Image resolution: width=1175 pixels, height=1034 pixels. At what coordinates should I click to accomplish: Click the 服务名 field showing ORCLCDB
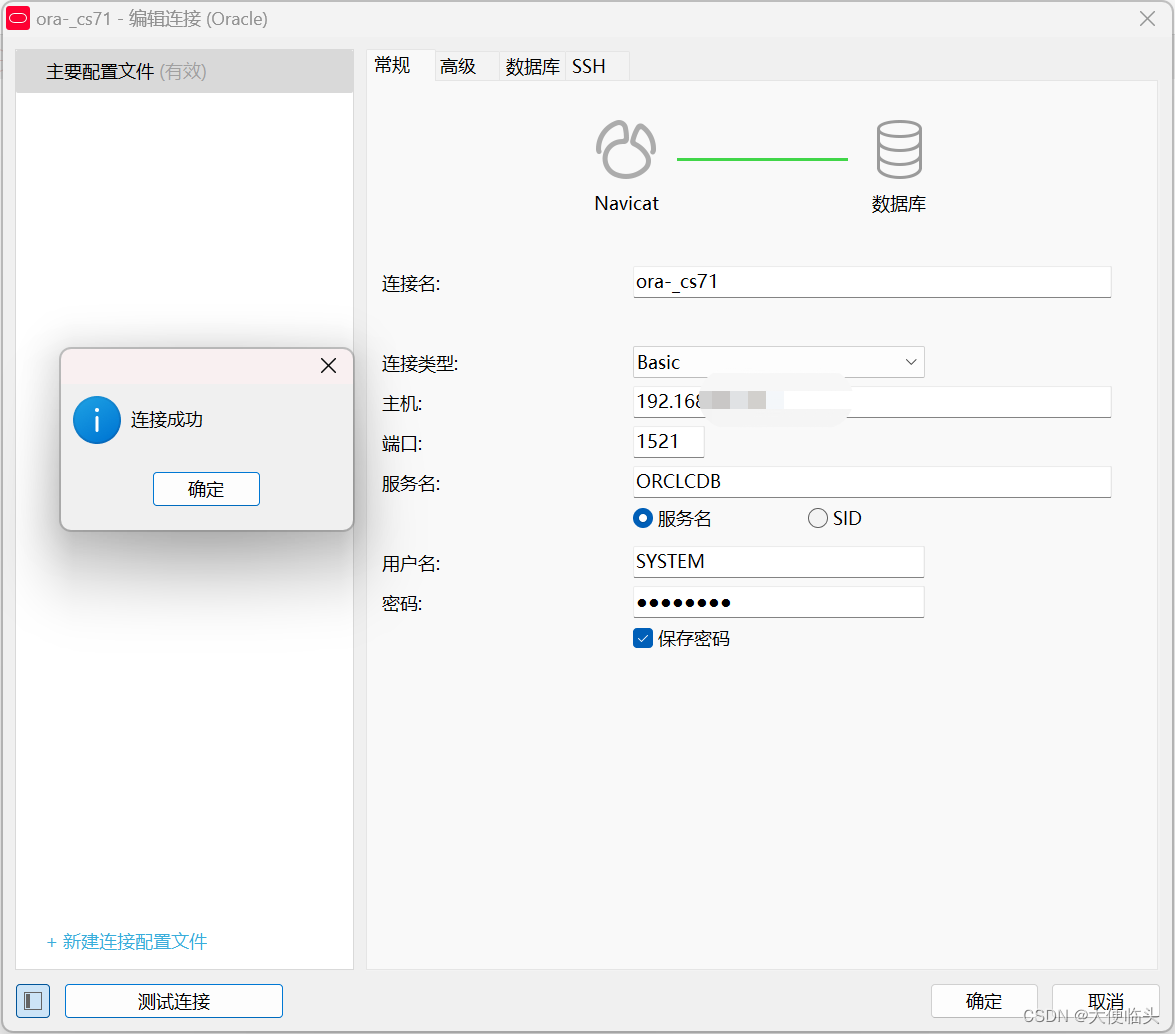coord(872,482)
